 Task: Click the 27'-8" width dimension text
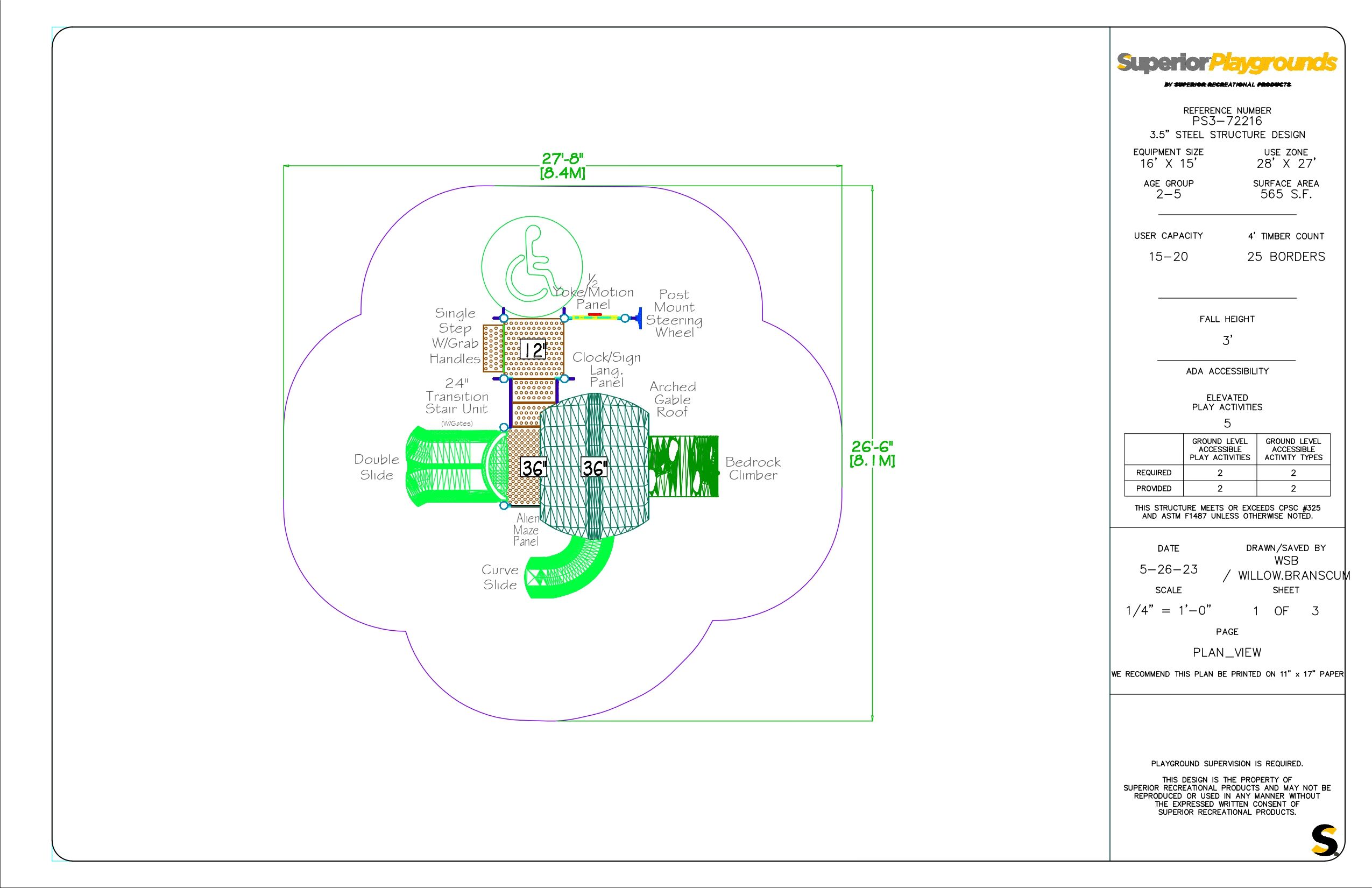coord(563,159)
